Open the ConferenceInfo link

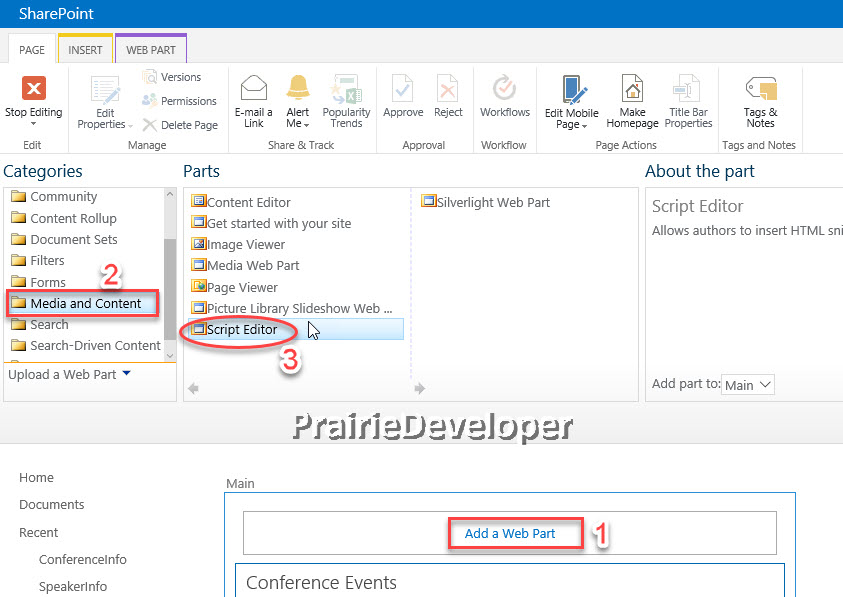82,559
